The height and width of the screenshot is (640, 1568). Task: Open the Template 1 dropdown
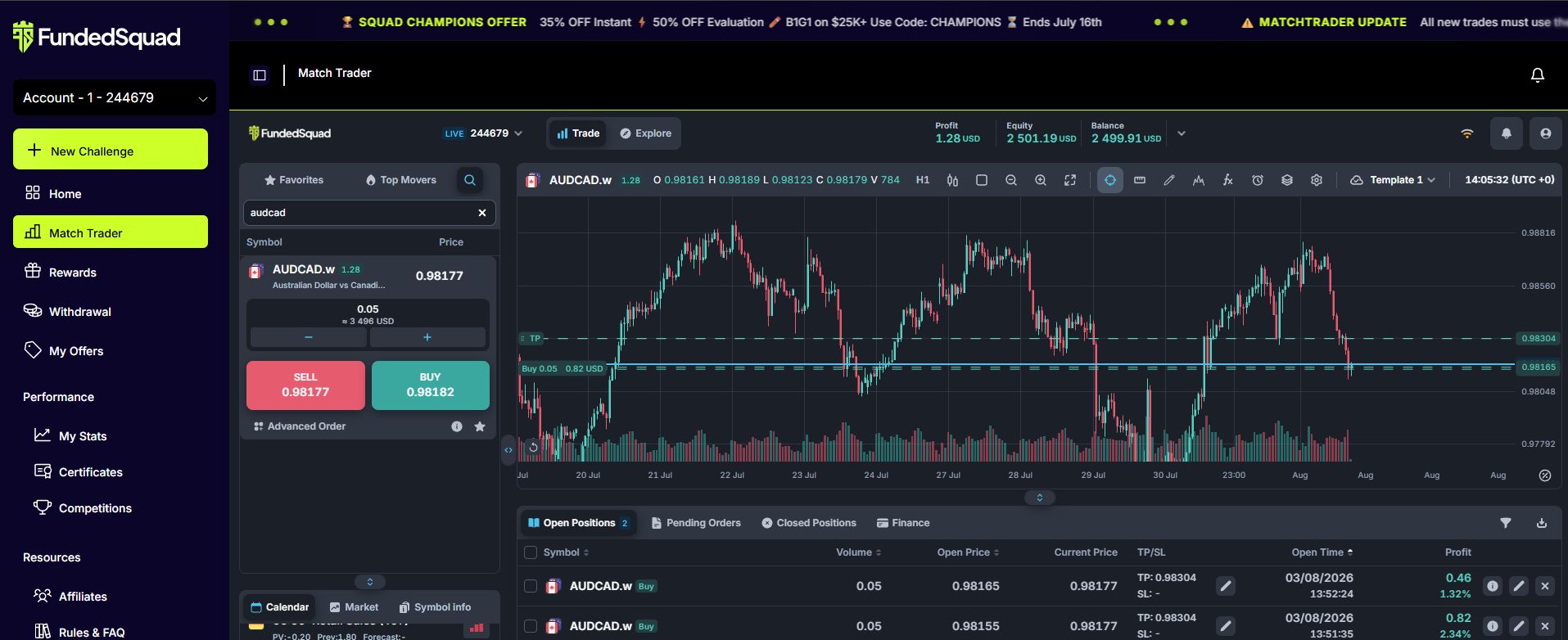pyautogui.click(x=1393, y=180)
